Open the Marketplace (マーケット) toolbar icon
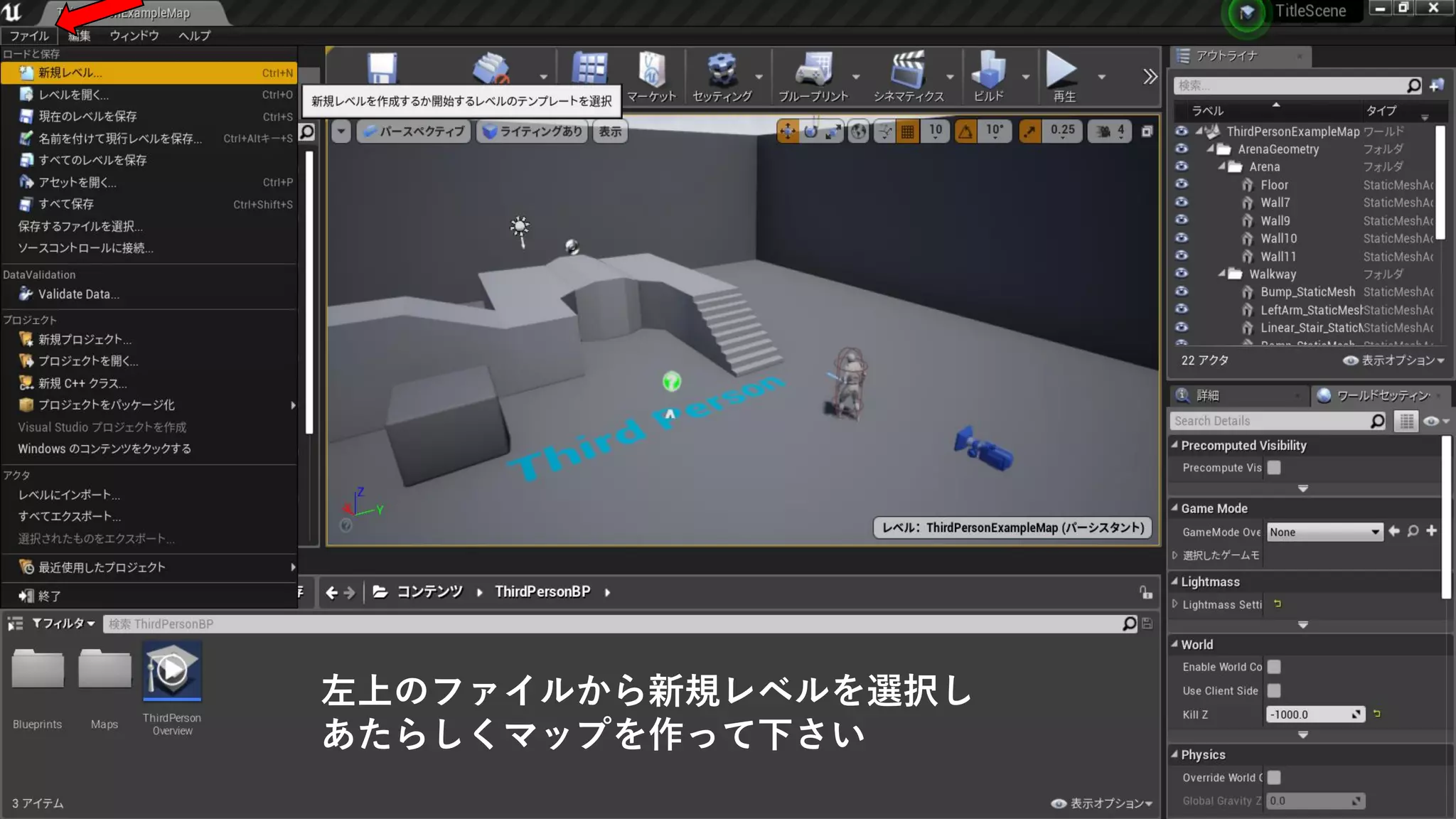Screen dimensions: 1456x819 coord(651,71)
